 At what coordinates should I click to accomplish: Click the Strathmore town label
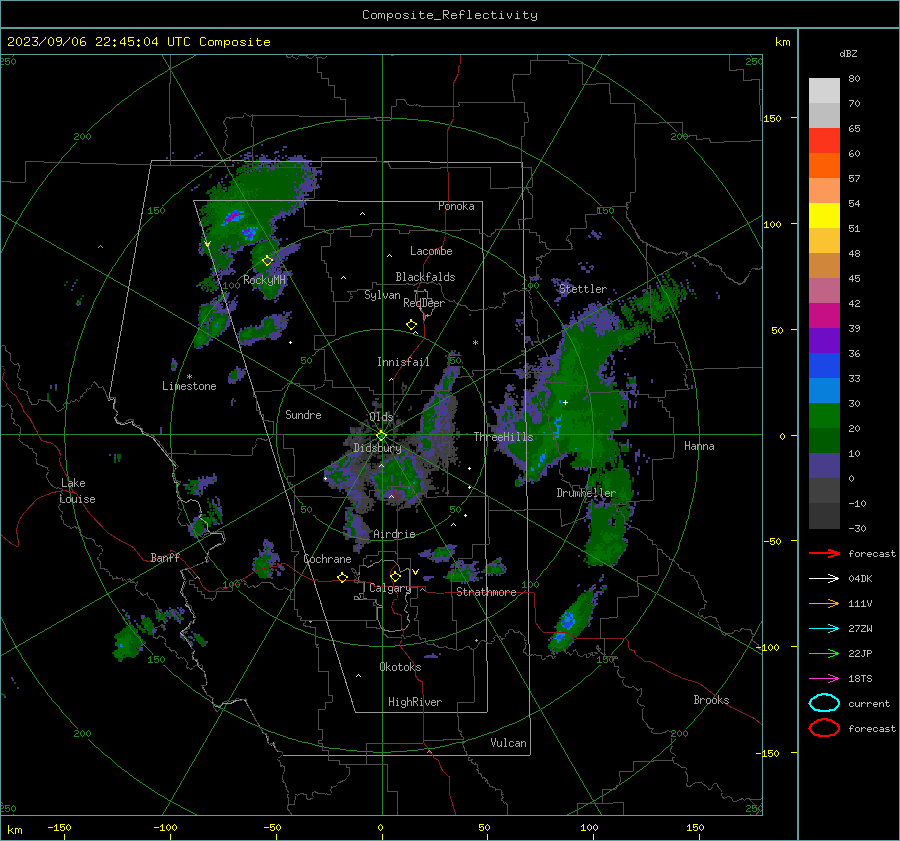click(486, 592)
